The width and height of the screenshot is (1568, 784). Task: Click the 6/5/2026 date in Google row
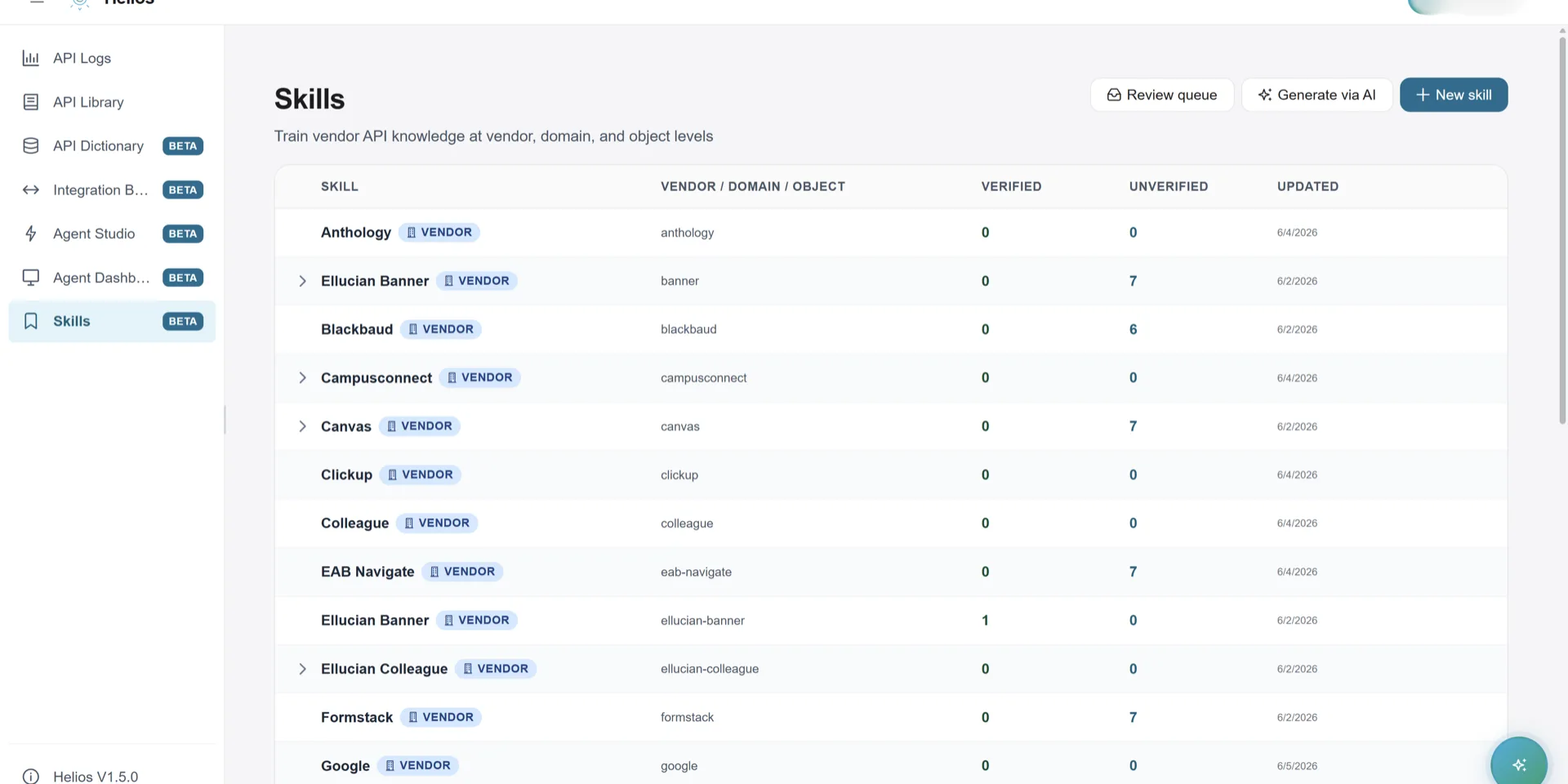coord(1297,766)
